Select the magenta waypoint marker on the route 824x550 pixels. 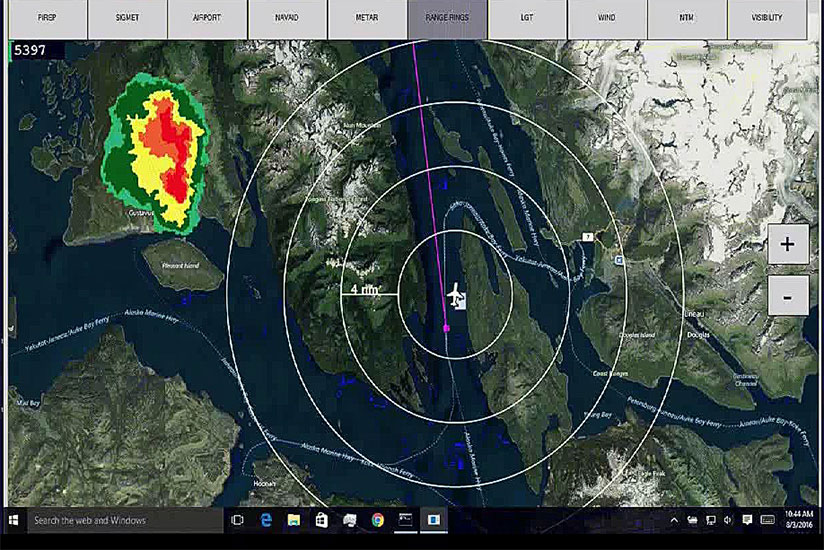(446, 328)
